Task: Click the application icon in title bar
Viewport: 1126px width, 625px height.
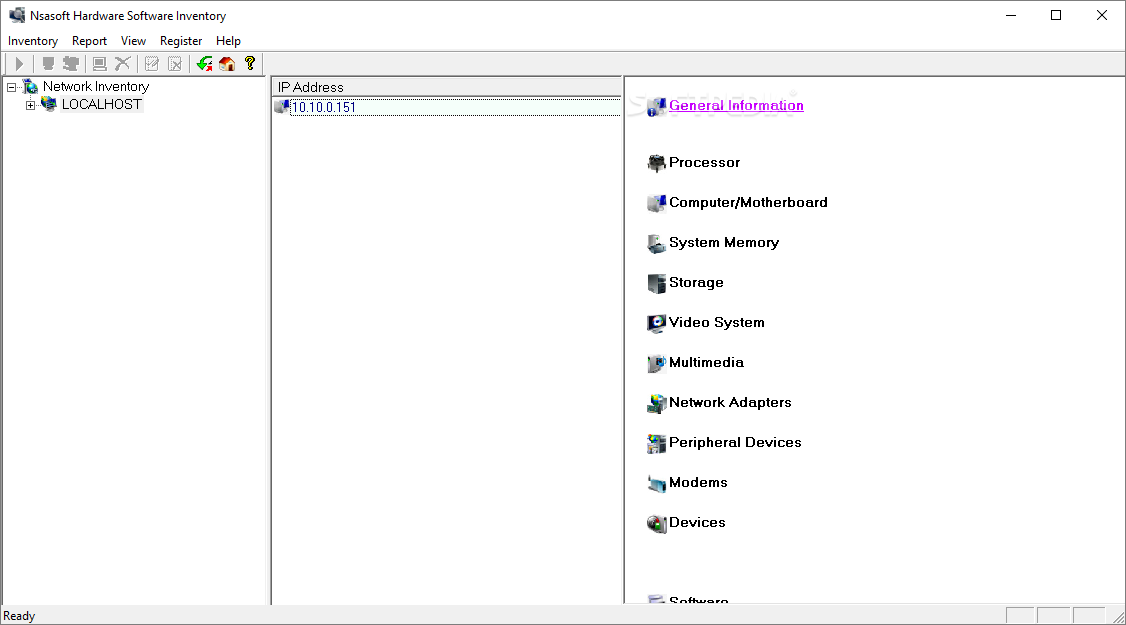Action: point(17,15)
